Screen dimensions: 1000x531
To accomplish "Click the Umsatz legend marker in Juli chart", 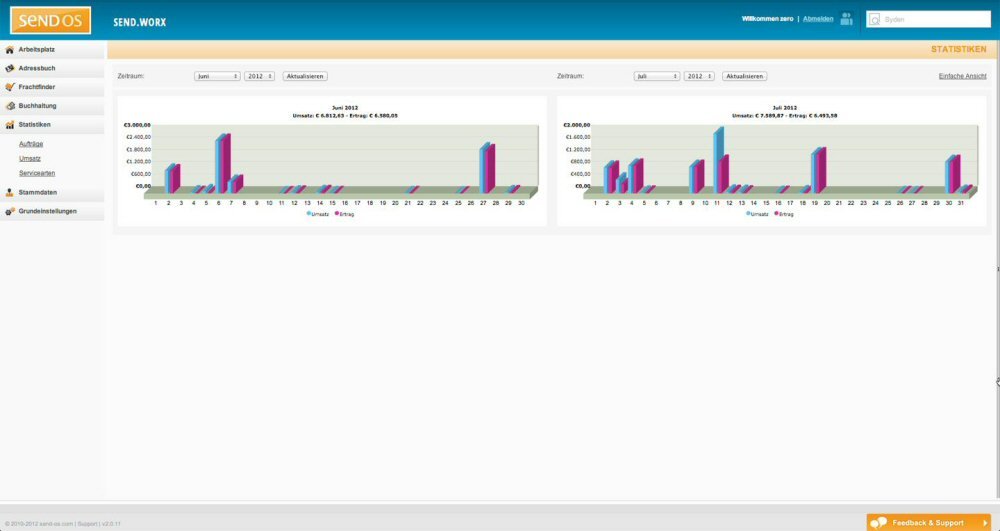I will pos(749,214).
